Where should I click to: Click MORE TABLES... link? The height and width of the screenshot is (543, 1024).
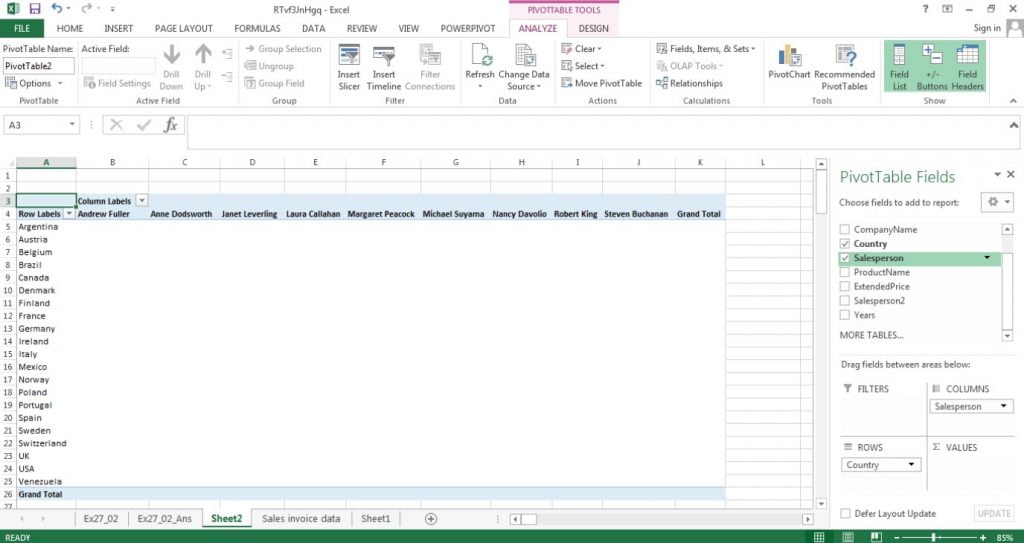tap(871, 335)
